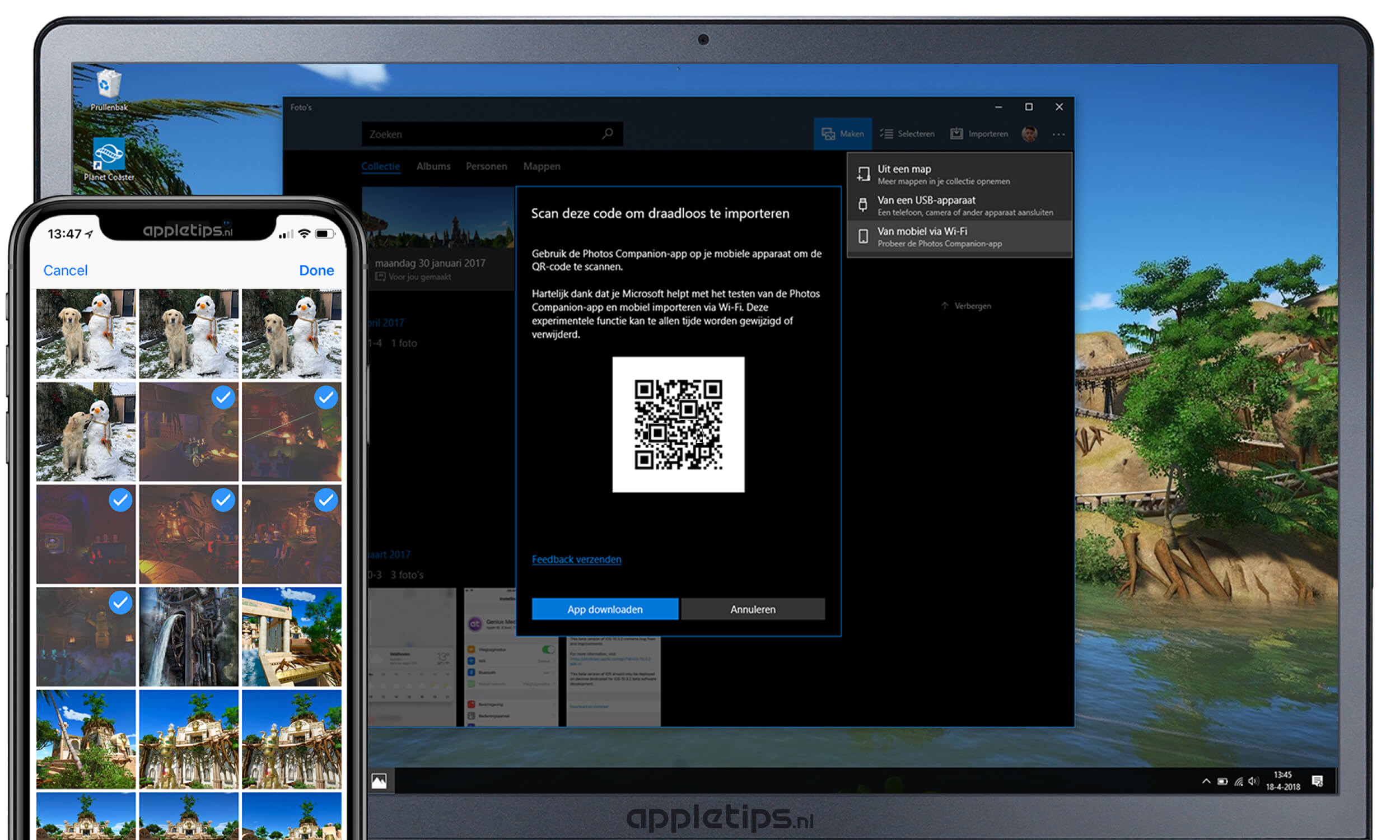
Task: Switch to the Albums tab
Action: (433, 166)
